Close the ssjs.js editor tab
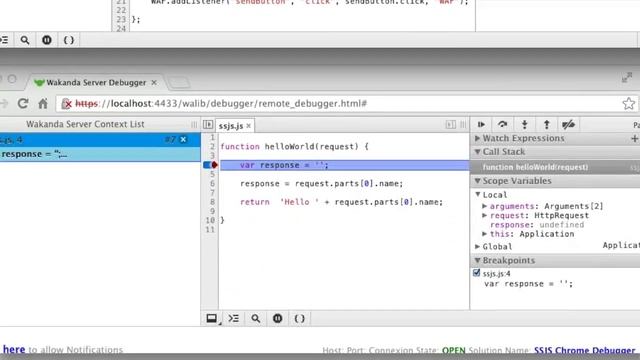 click(249, 126)
